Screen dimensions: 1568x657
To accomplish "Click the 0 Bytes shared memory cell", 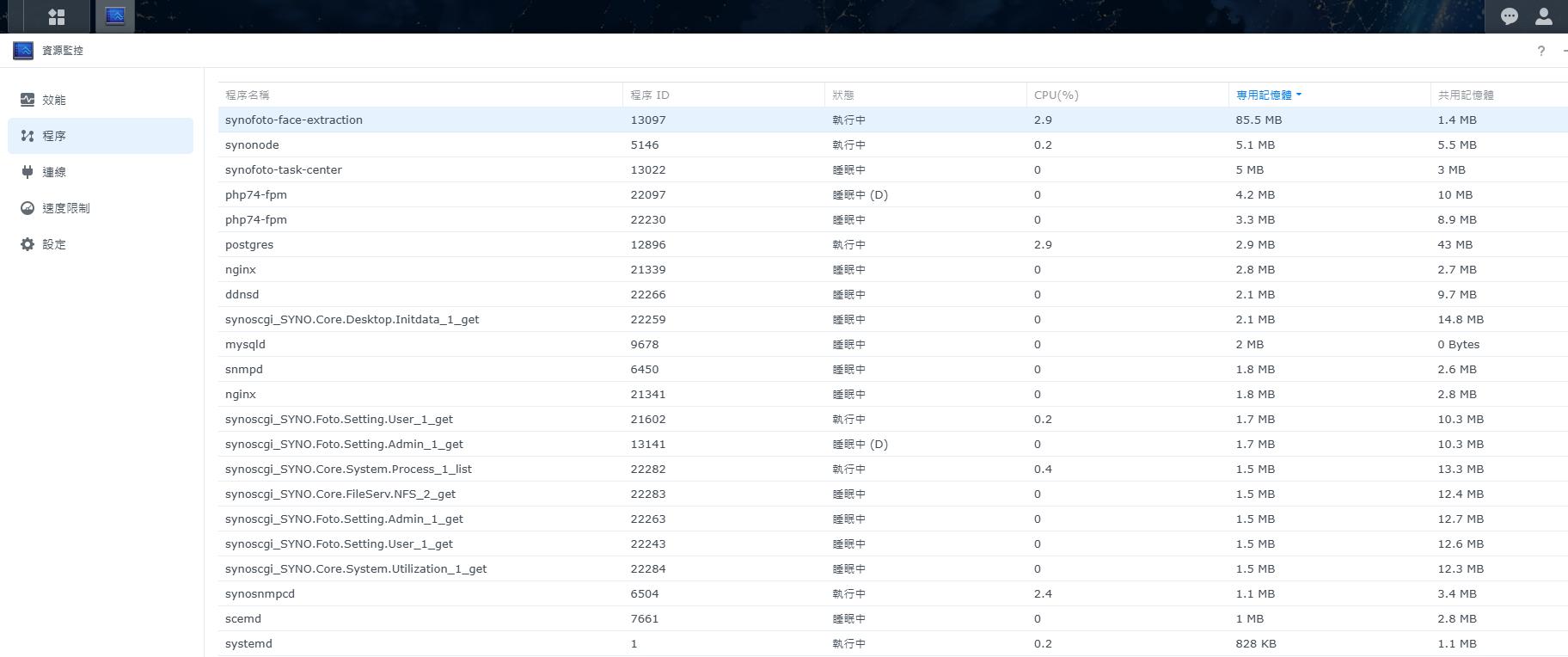I will coord(1458,344).
